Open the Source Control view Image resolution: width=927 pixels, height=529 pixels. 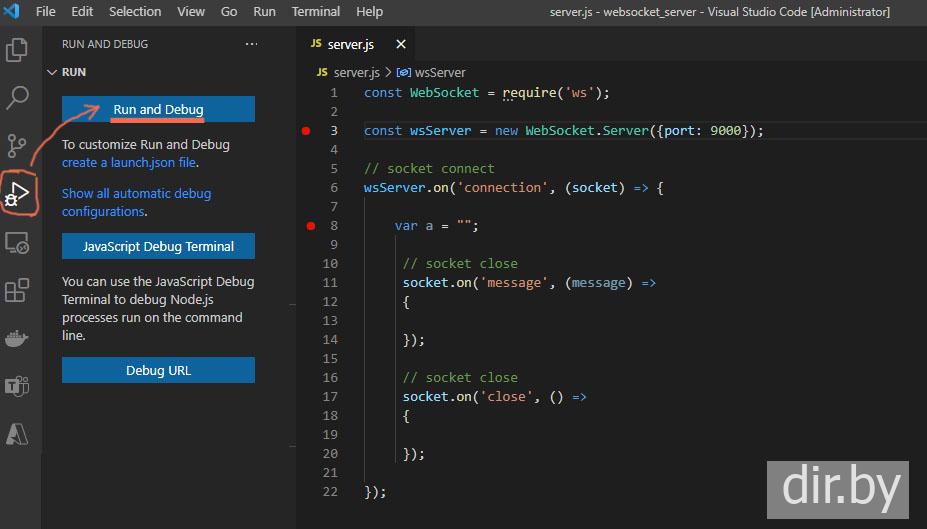pyautogui.click(x=17, y=146)
